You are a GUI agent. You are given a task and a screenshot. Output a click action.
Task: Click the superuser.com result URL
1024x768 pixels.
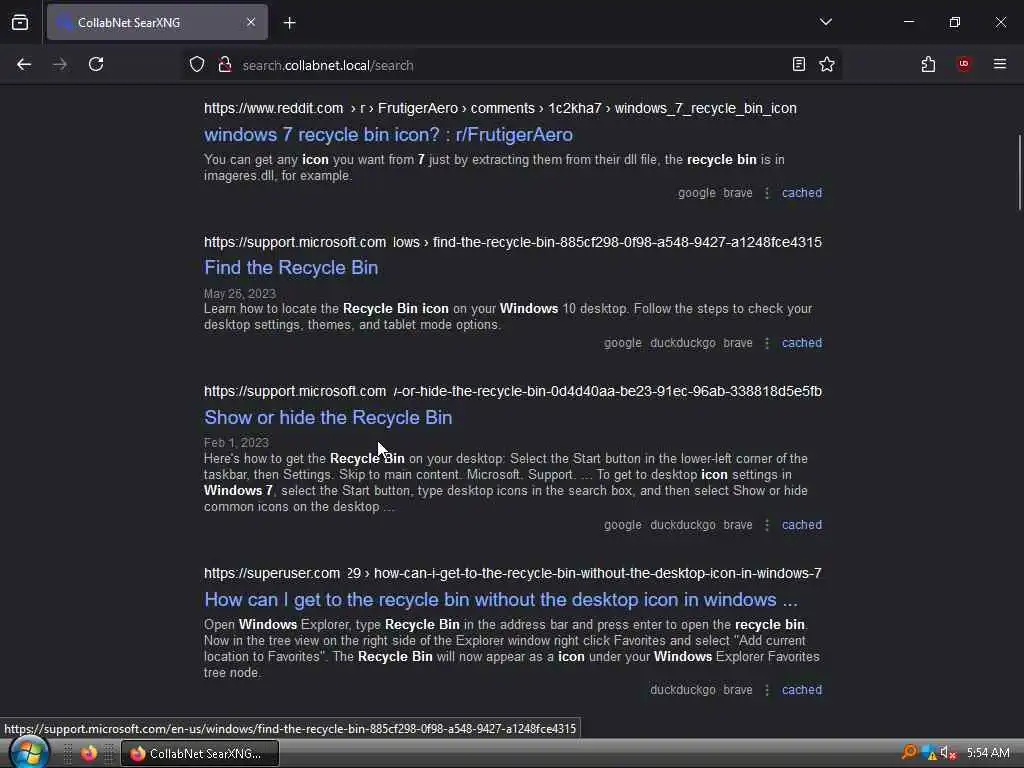(x=513, y=573)
